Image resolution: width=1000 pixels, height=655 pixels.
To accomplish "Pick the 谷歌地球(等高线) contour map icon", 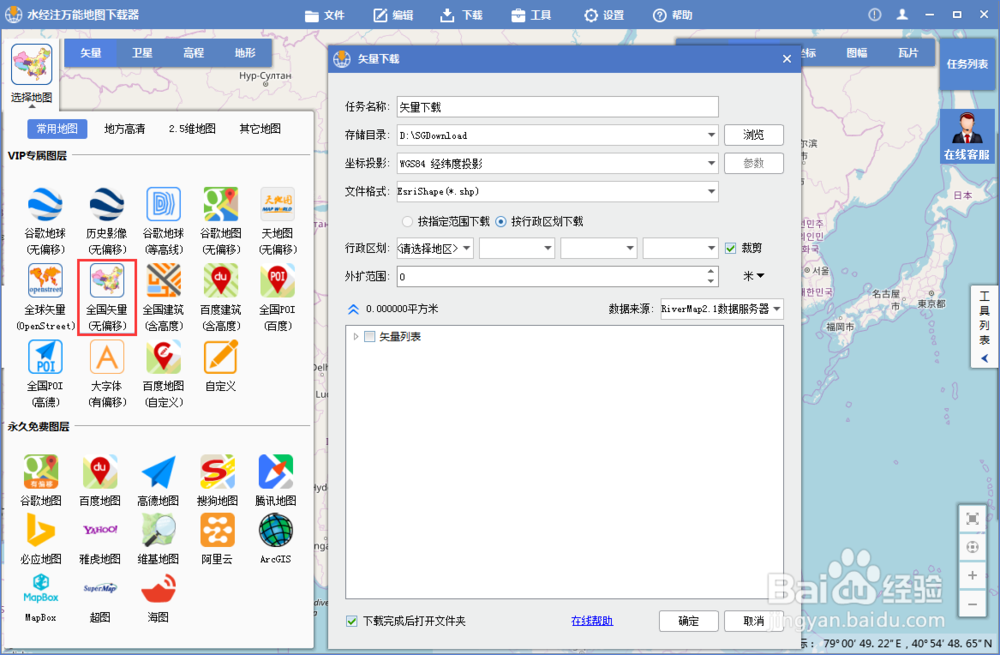I will [163, 204].
